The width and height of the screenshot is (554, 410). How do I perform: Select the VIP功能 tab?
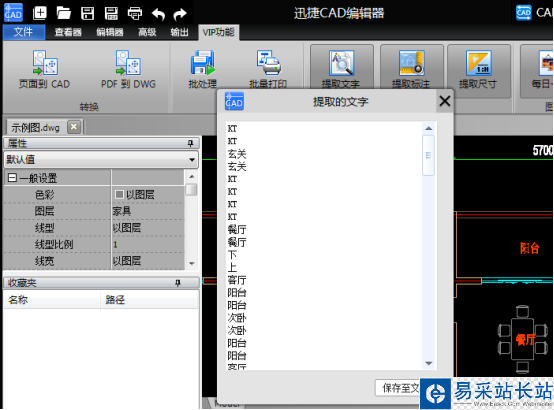coord(219,33)
